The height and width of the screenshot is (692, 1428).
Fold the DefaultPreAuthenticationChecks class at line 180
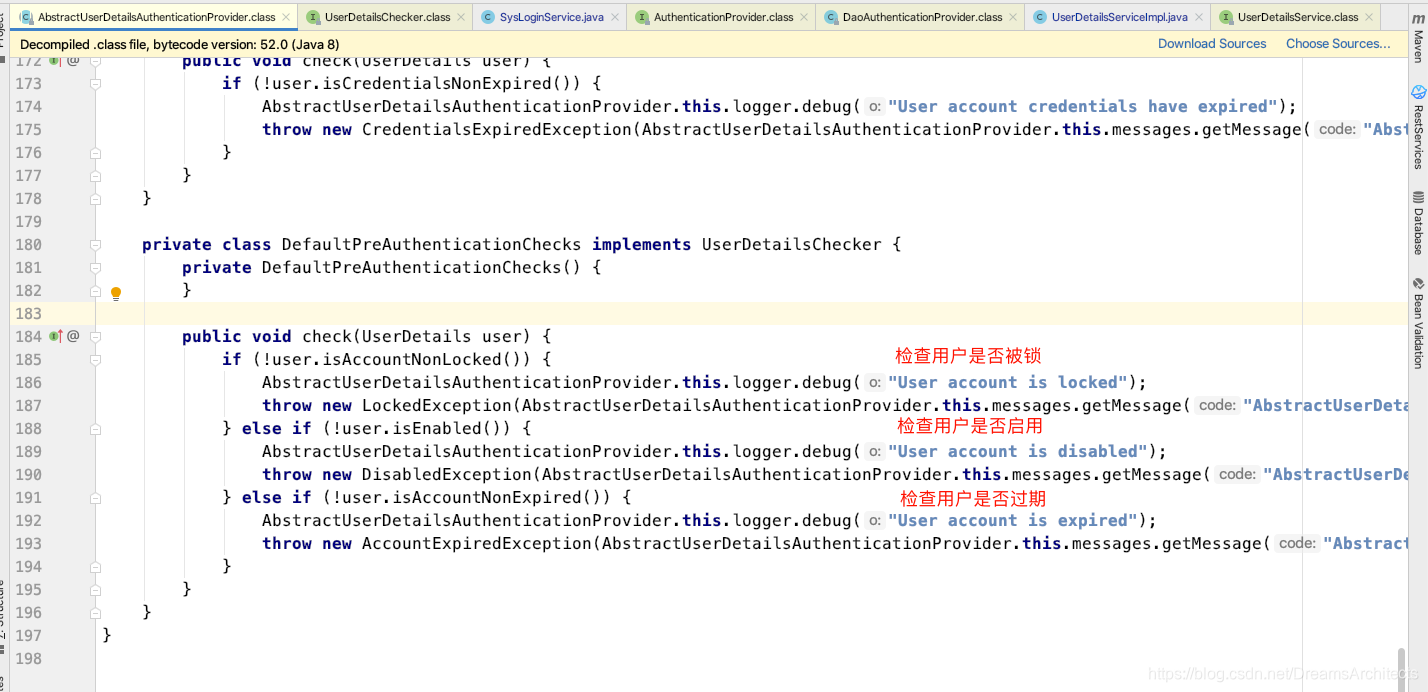(96, 245)
